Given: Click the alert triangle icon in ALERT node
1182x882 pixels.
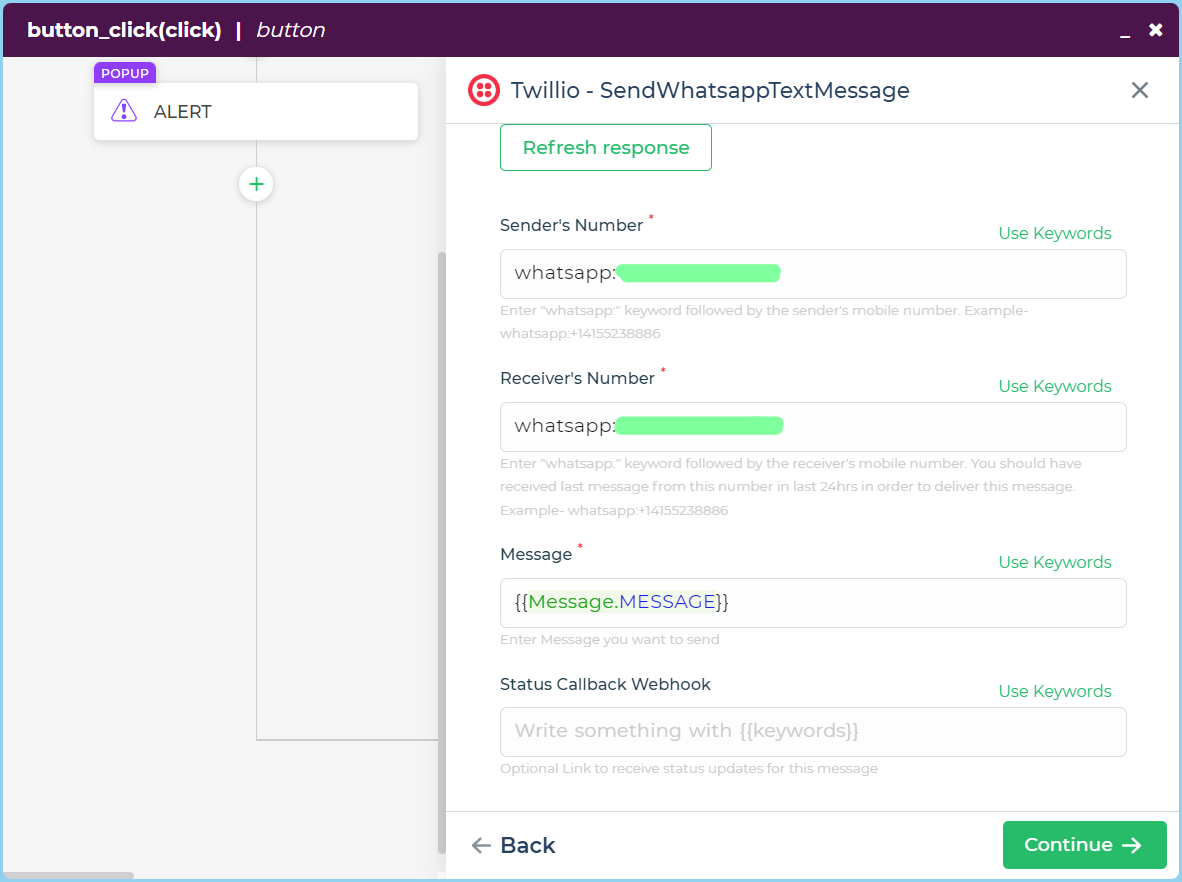Looking at the screenshot, I should [123, 111].
